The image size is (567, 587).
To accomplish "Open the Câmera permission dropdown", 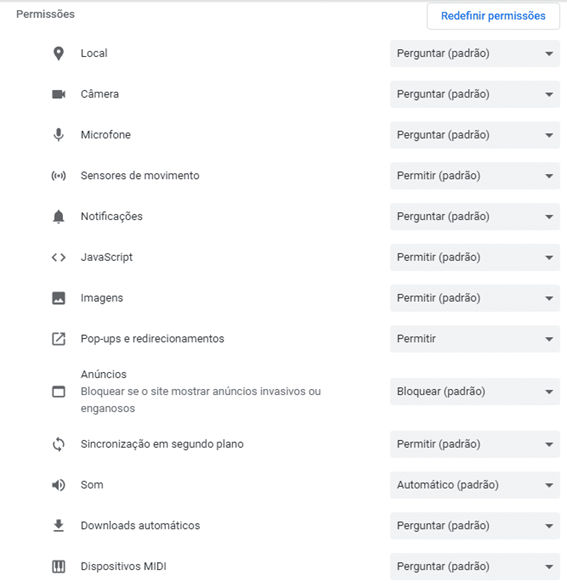I will coord(475,94).
